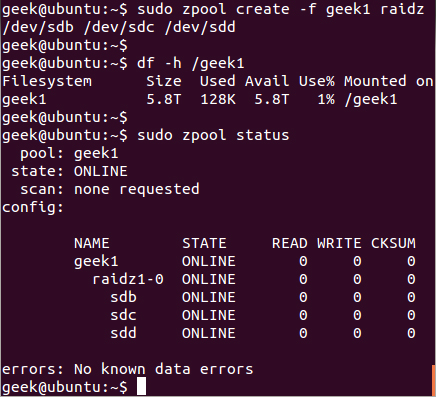Click the 'Used' column header
This screenshot has height=397, width=436.
tap(218, 81)
